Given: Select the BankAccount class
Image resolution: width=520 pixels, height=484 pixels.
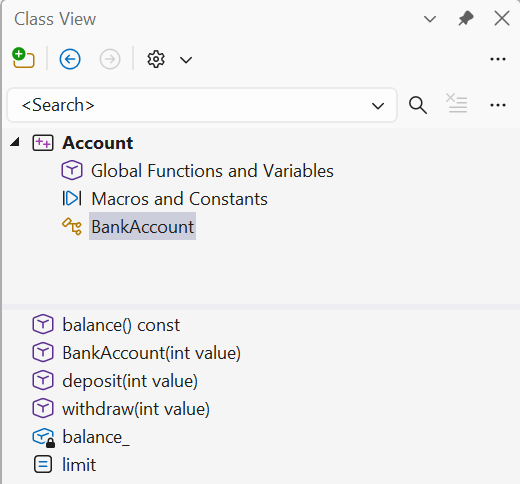Looking at the screenshot, I should click(x=142, y=227).
